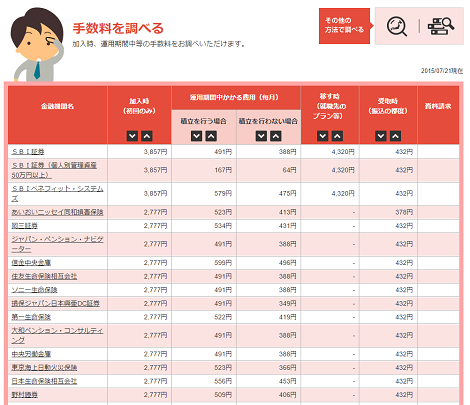
Task: Open the 信金中央金庫 link
Action: click(x=31, y=263)
